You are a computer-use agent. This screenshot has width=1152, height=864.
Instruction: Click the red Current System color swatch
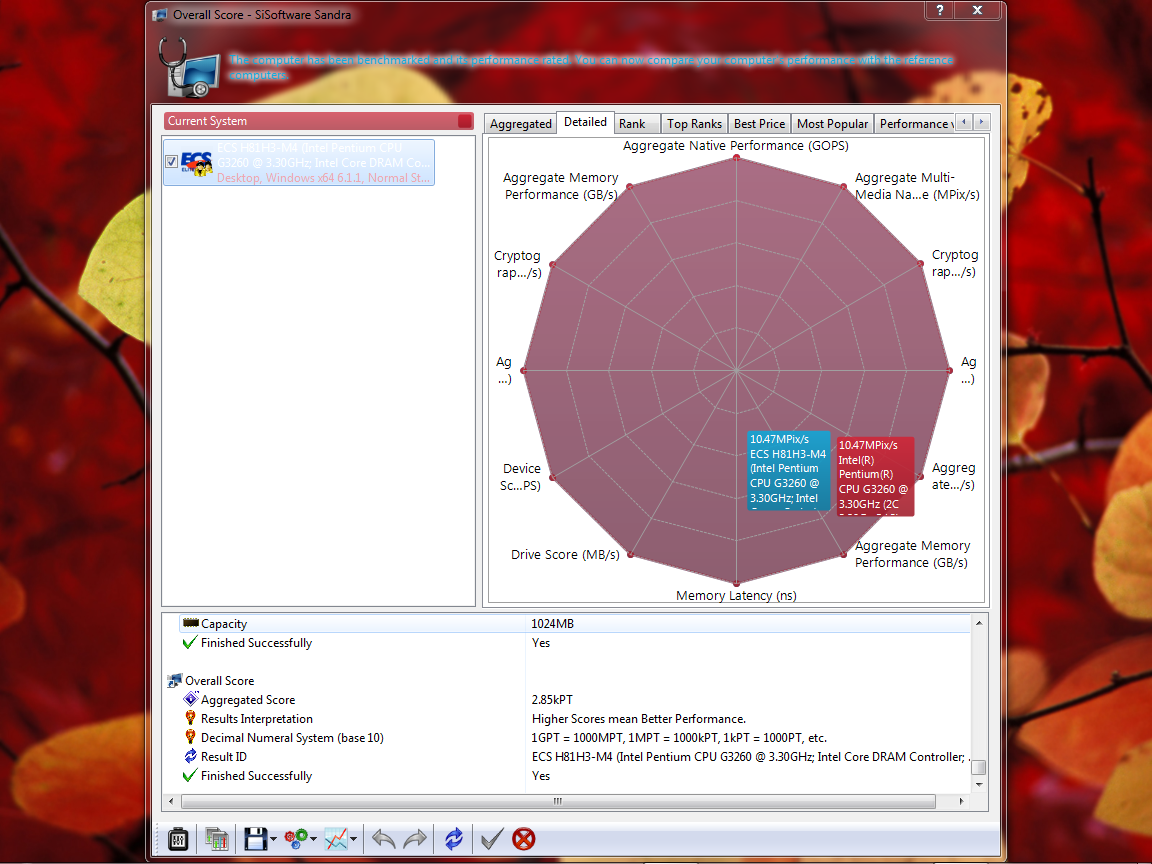point(465,120)
